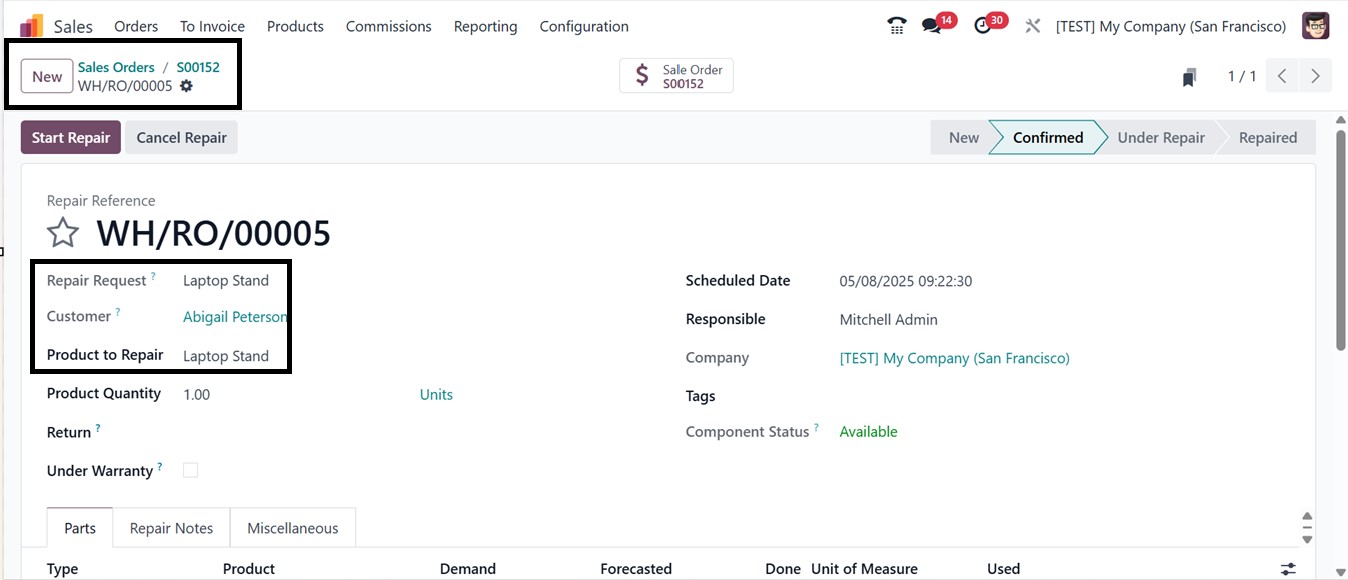
Task: Open Mitchell Admin user avatar menu
Action: [1315, 26]
